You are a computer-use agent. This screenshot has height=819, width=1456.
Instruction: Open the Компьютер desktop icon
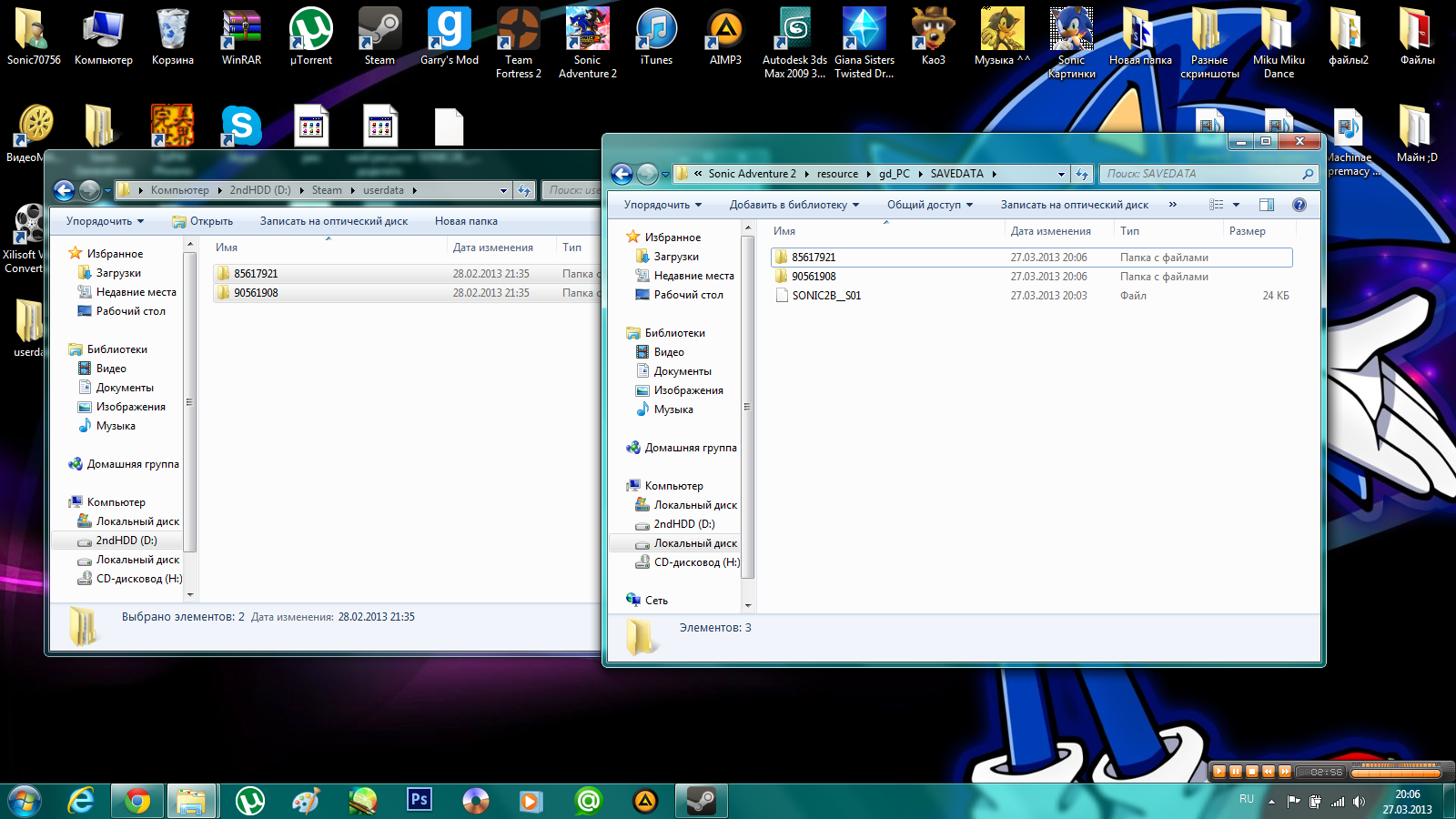pos(103,36)
